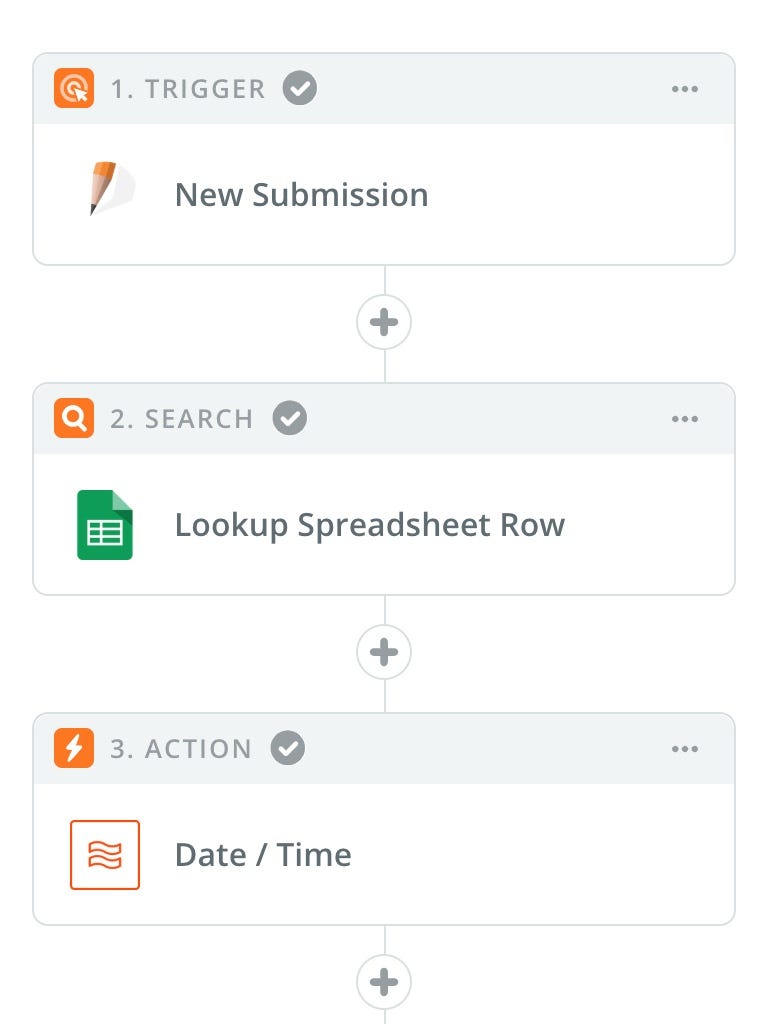Click the checkmark badge next to 1. TRIGGER

point(300,88)
